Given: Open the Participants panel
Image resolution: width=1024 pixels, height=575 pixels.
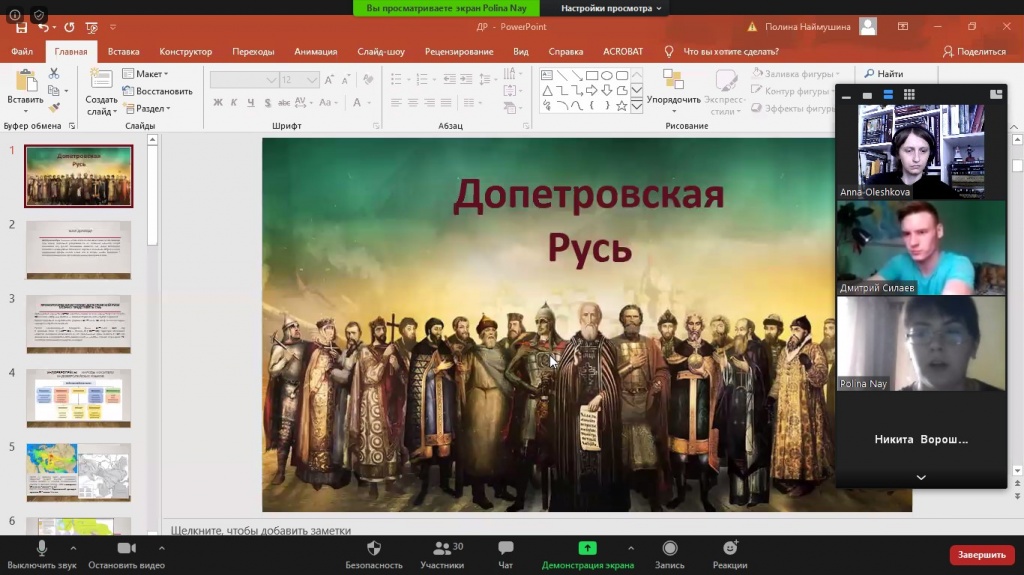Looking at the screenshot, I should pyautogui.click(x=441, y=549).
